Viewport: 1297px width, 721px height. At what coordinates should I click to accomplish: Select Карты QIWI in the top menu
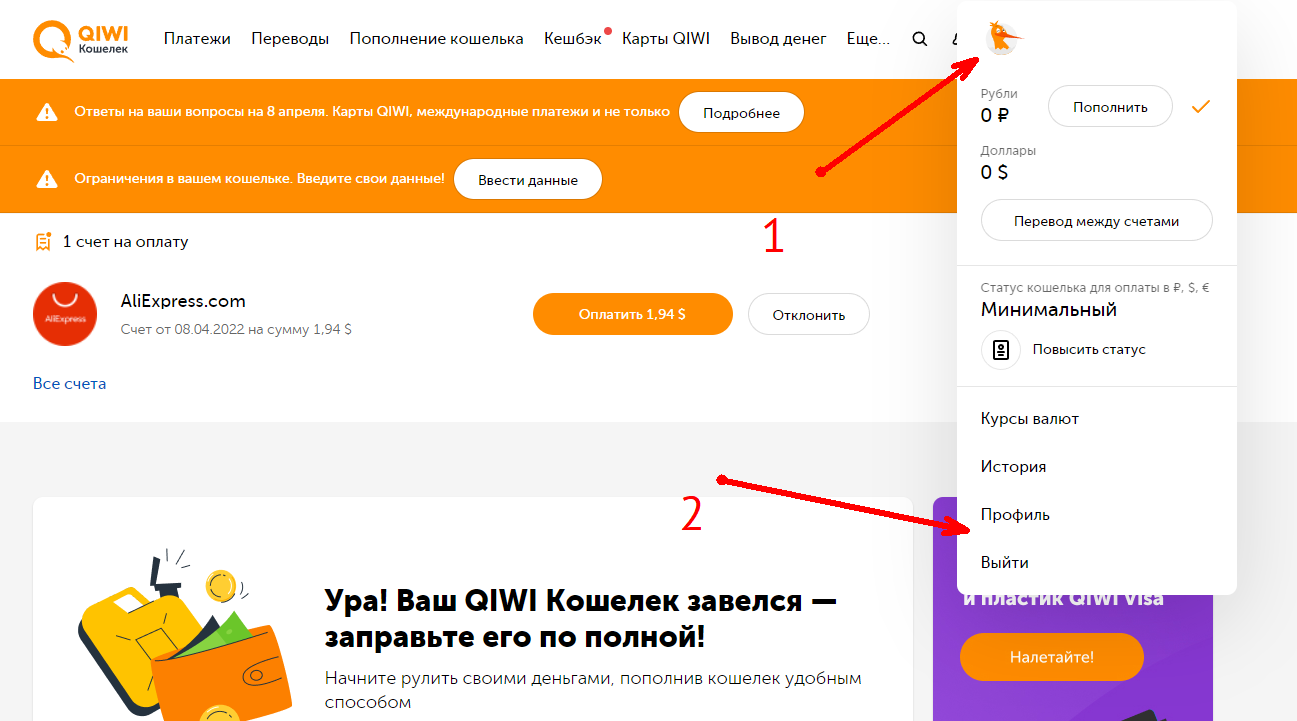point(666,39)
